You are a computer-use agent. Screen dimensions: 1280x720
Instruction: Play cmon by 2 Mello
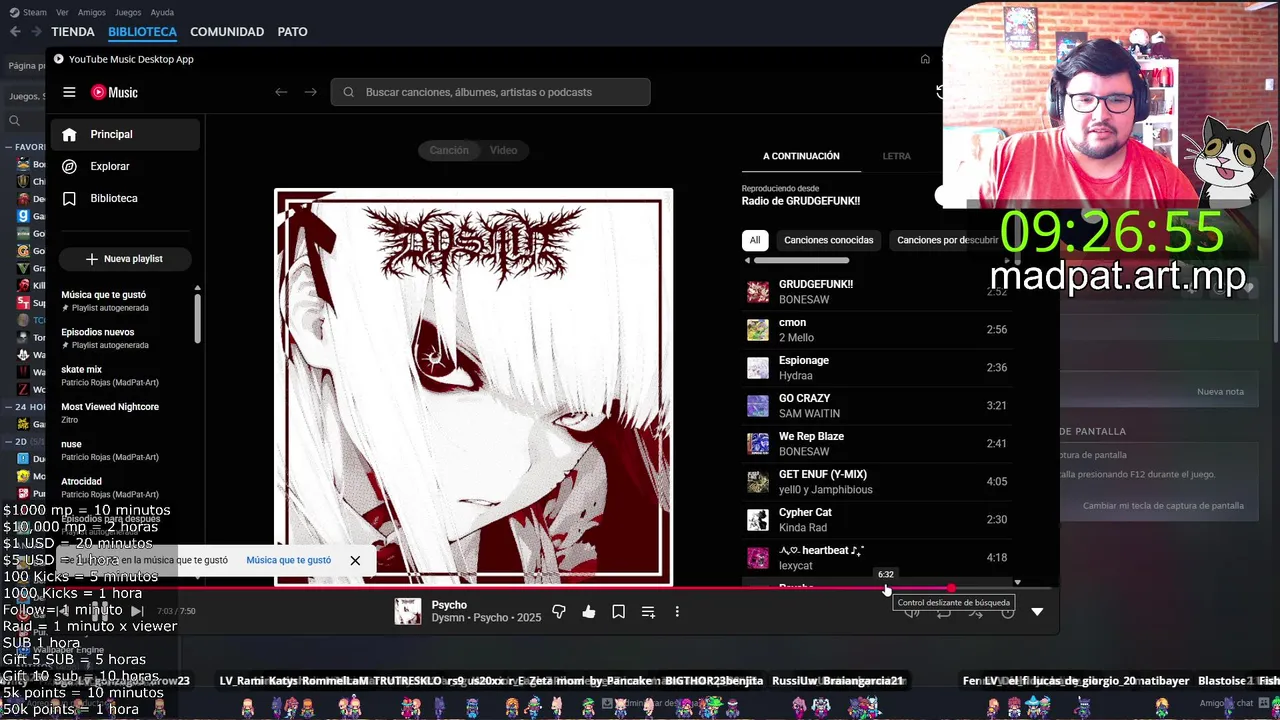pyautogui.click(x=877, y=330)
